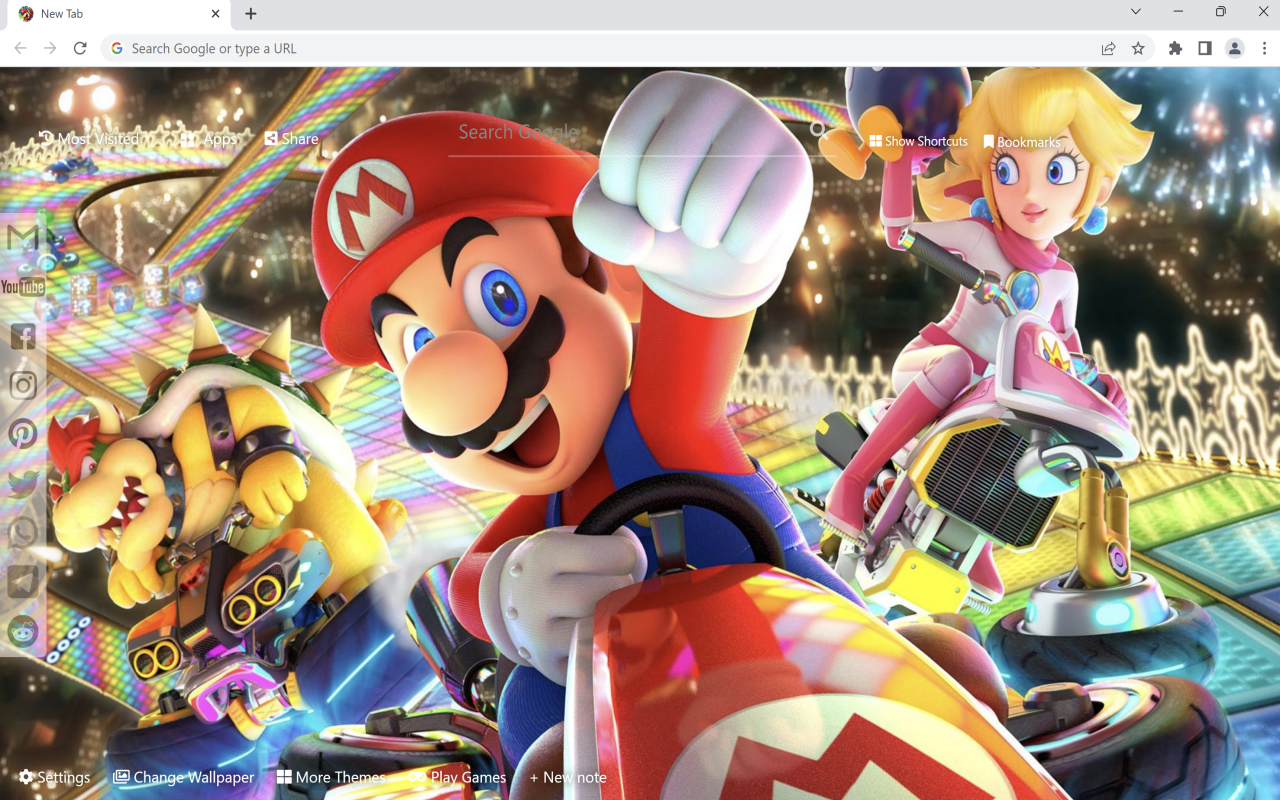This screenshot has width=1280, height=800.
Task: Open a new tab with the plus button
Action: point(251,14)
